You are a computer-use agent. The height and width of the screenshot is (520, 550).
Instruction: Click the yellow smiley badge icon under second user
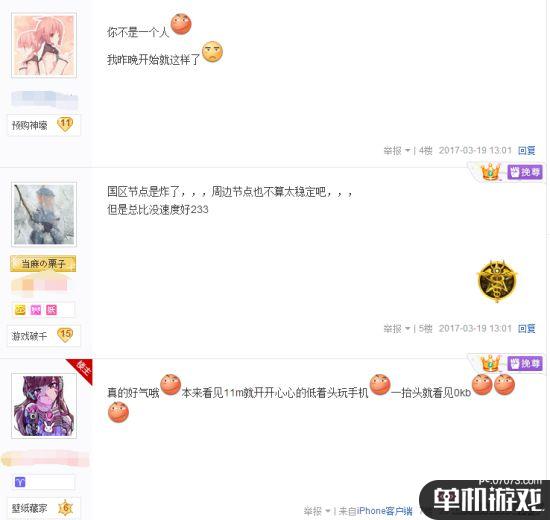(x=20, y=310)
